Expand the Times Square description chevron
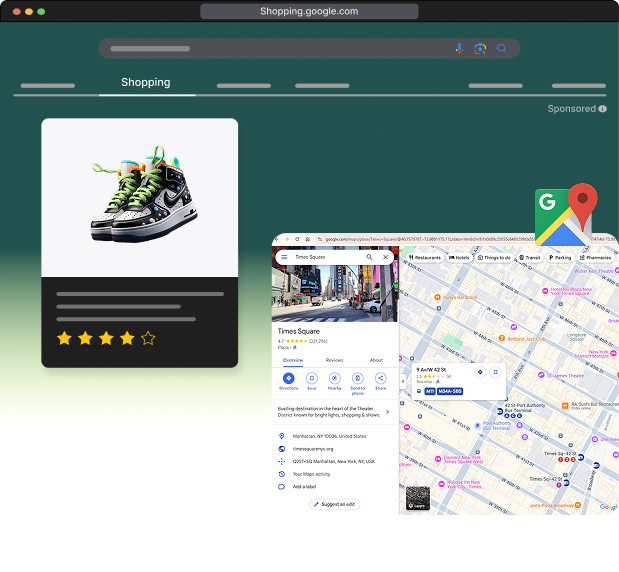 (x=387, y=412)
